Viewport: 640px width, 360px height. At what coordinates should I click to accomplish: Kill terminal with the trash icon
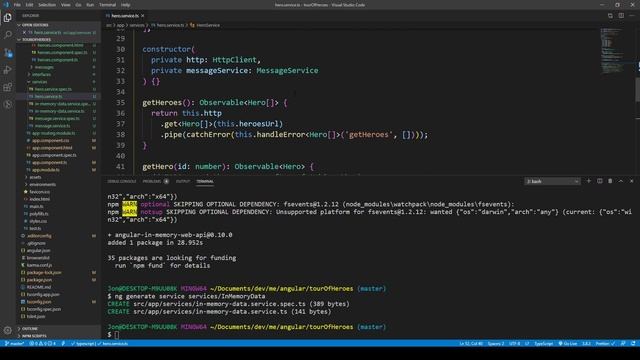coord(610,181)
